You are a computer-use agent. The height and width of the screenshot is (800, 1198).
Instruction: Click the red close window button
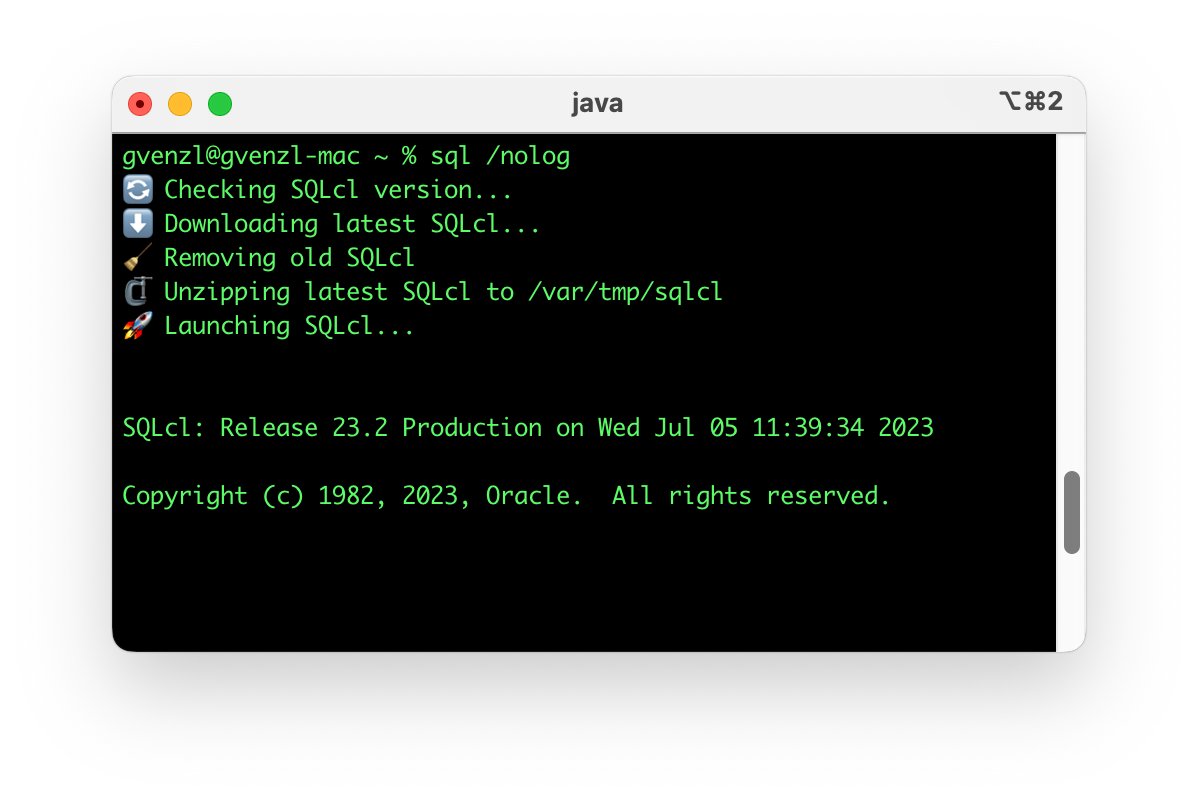tap(140, 104)
